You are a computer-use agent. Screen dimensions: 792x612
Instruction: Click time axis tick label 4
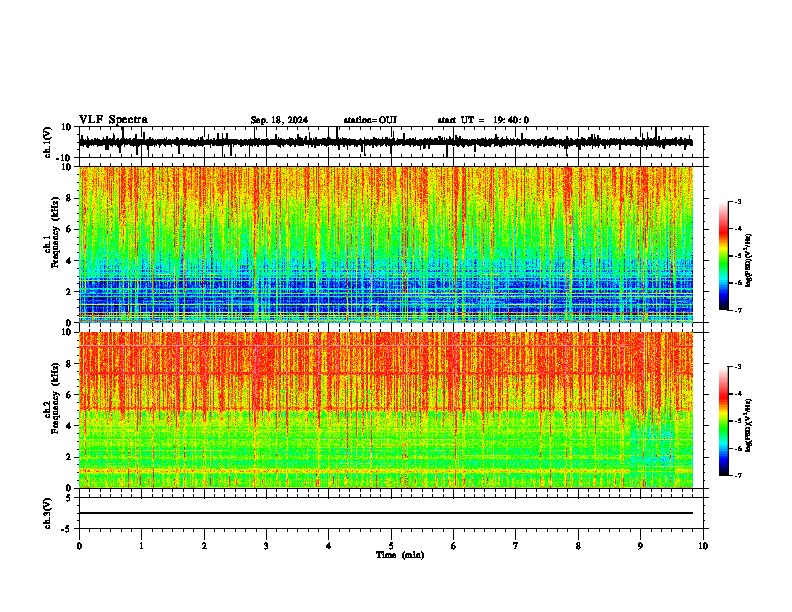pyautogui.click(x=329, y=546)
